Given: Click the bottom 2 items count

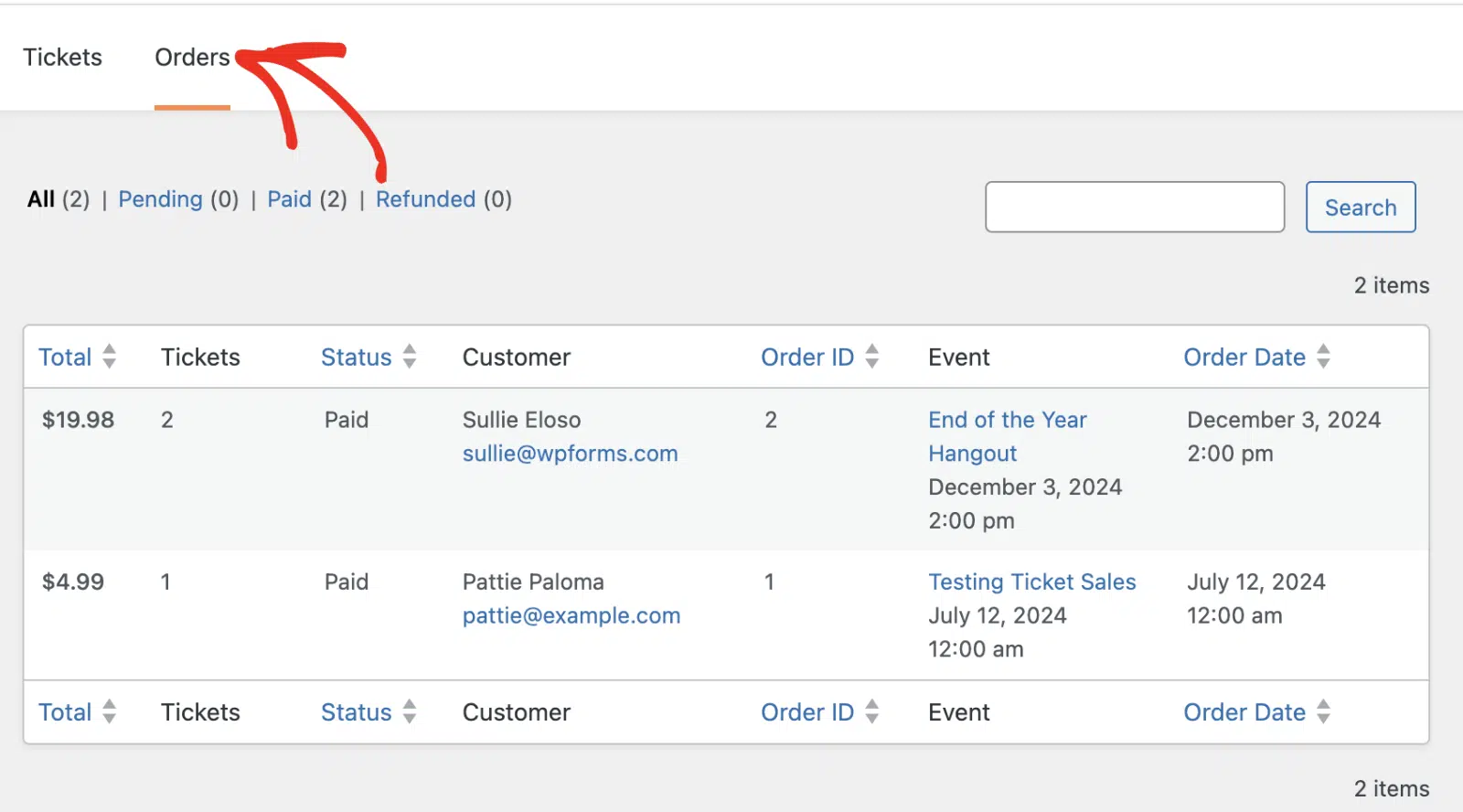Looking at the screenshot, I should (1391, 788).
